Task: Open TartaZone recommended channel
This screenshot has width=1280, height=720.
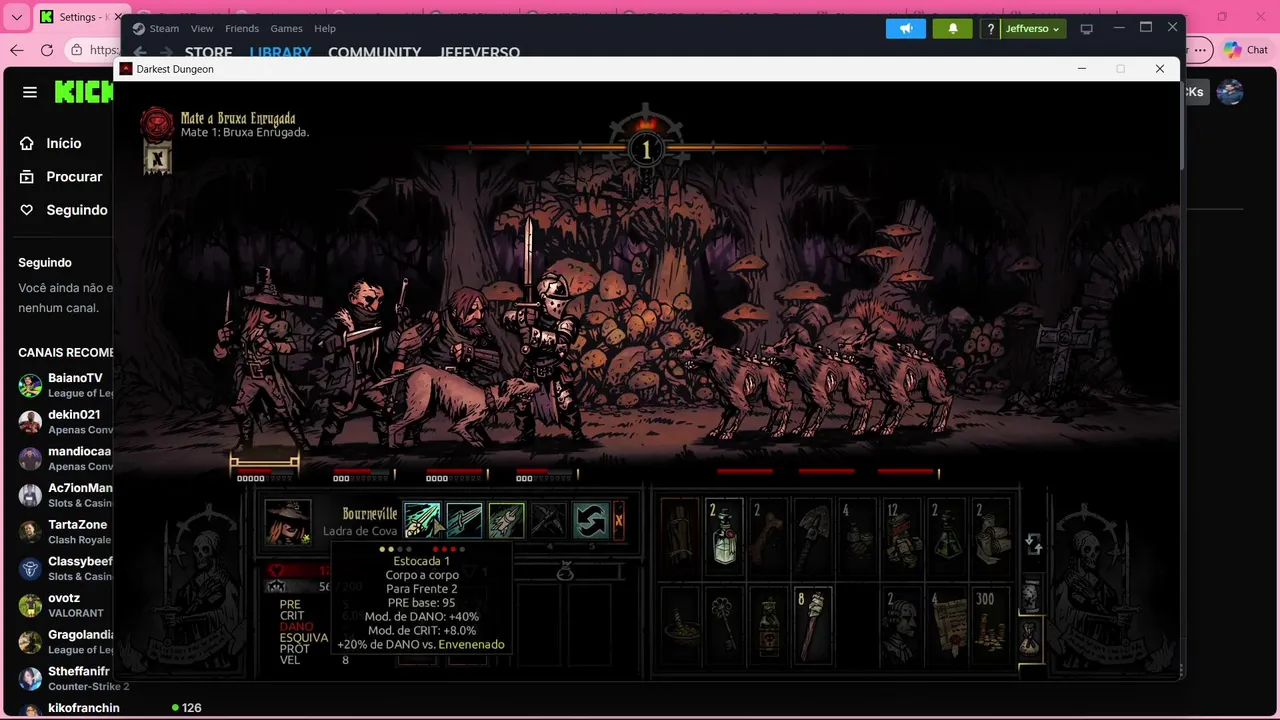Action: (x=65, y=531)
